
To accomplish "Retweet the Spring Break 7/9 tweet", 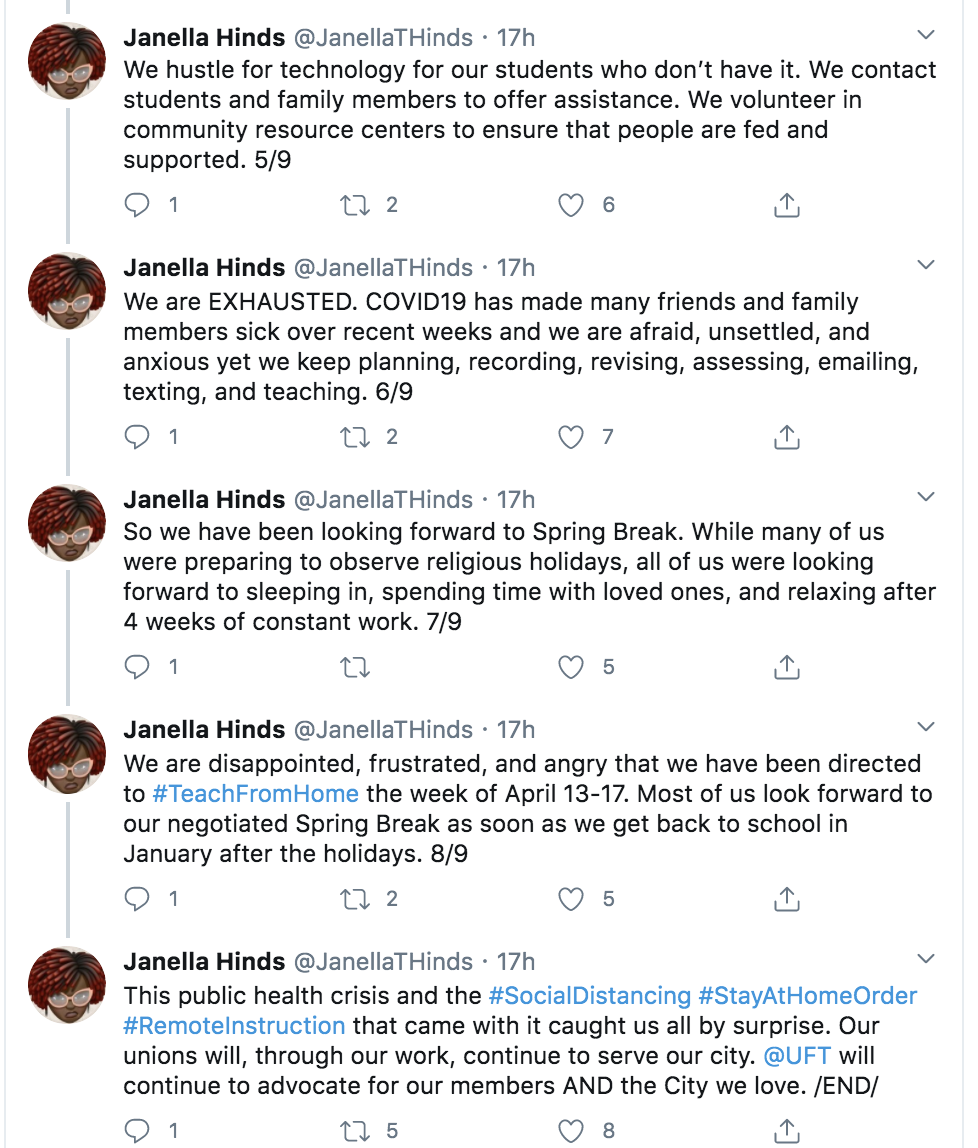I will click(355, 667).
